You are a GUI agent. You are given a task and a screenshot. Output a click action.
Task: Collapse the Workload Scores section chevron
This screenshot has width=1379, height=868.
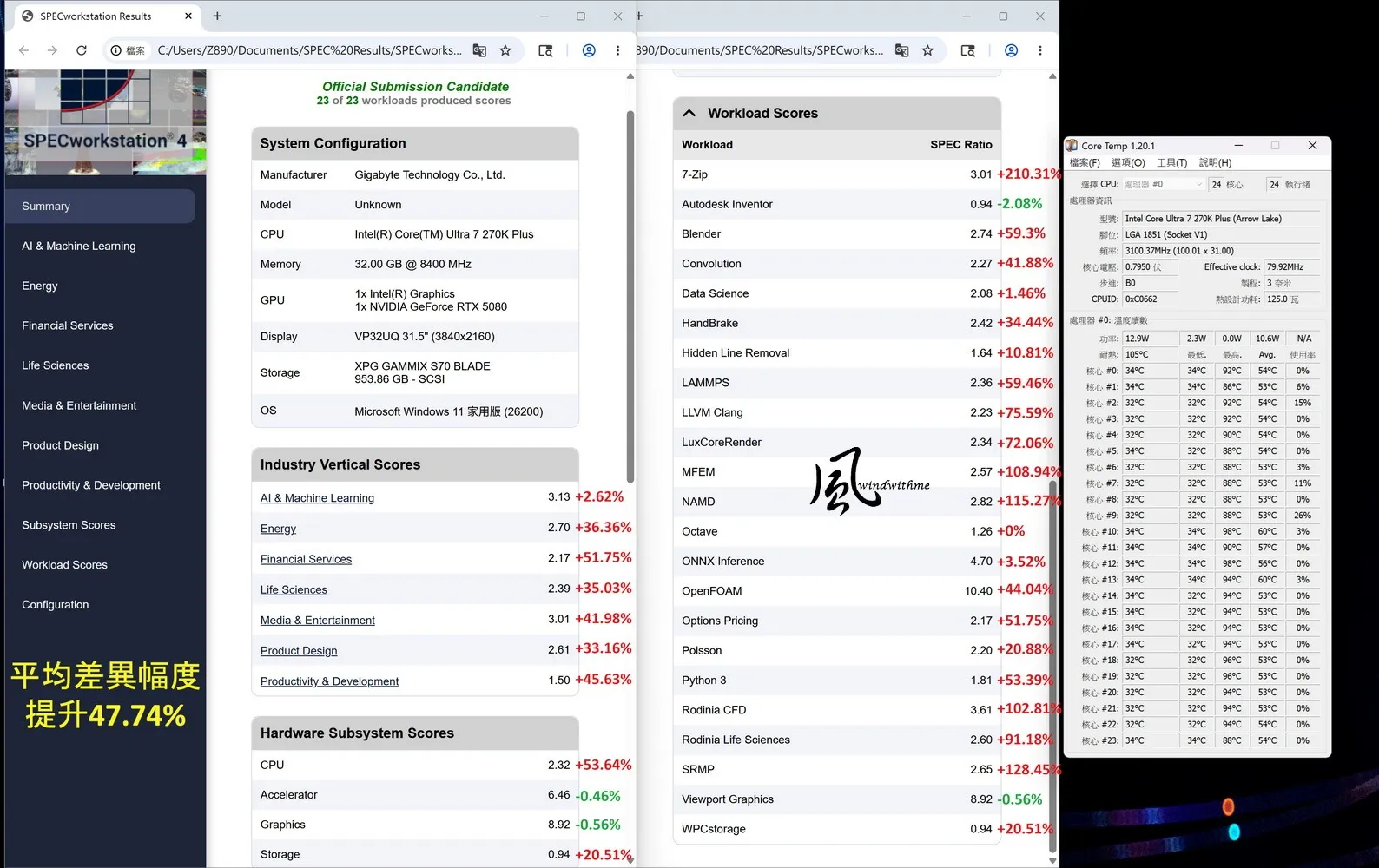(x=689, y=113)
